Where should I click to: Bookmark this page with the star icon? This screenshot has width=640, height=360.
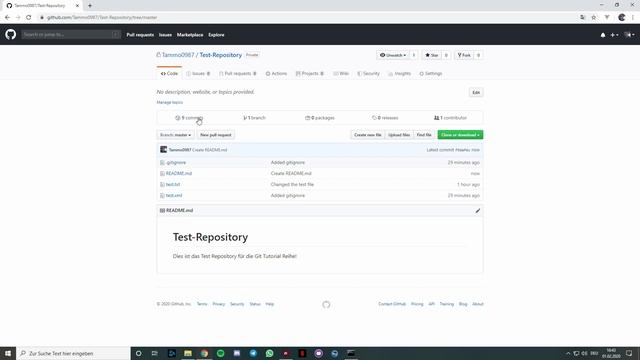pos(594,18)
